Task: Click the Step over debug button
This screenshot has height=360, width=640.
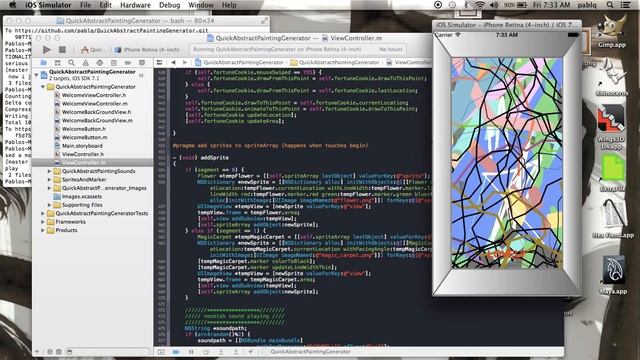Action: click(206, 351)
